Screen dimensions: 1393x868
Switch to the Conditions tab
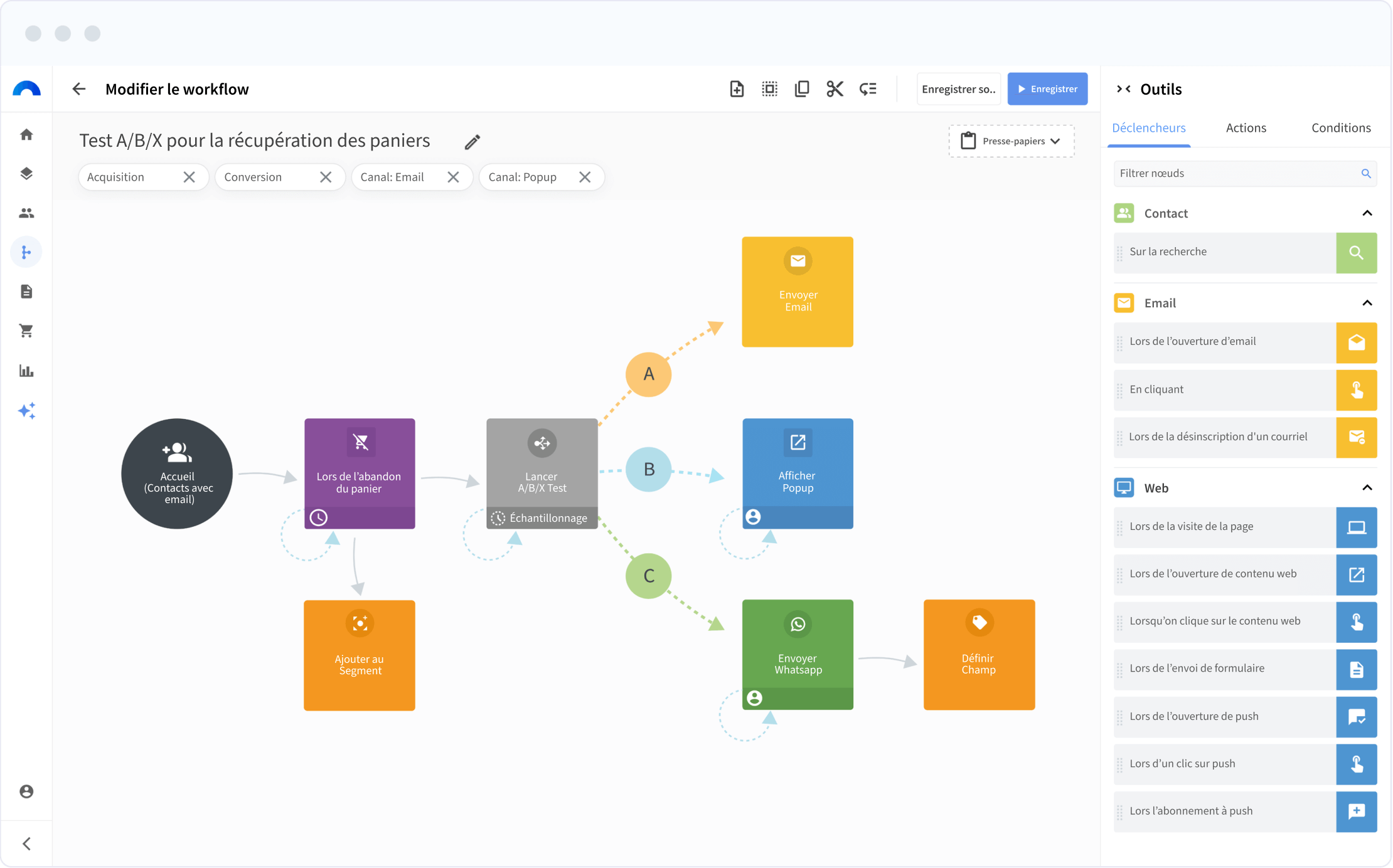coord(1340,127)
